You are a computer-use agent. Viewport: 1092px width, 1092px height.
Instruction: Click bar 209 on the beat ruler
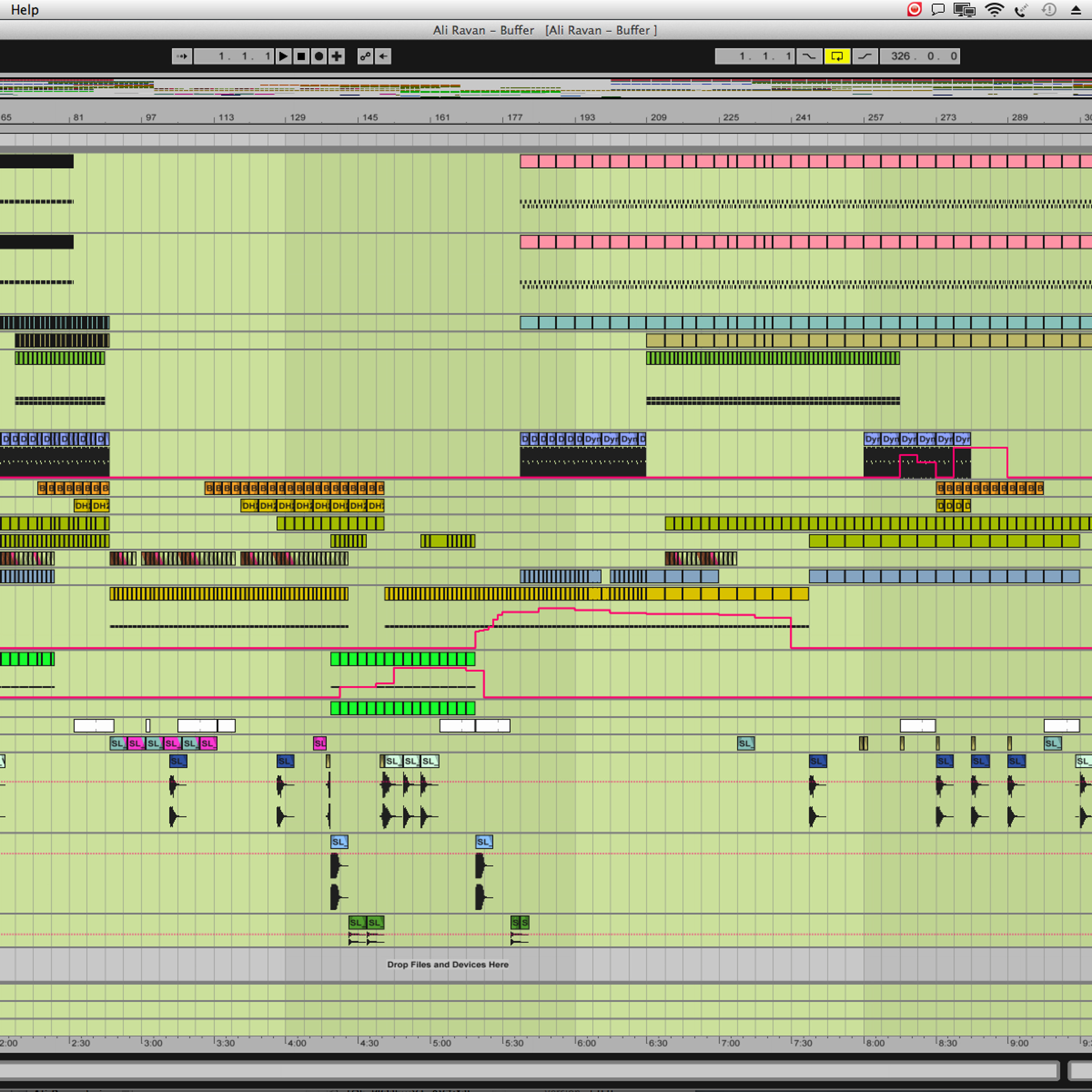click(658, 118)
